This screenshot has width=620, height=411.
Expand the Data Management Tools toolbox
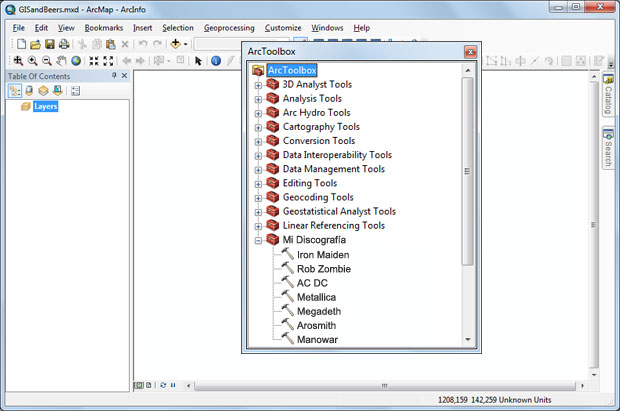coord(258,170)
